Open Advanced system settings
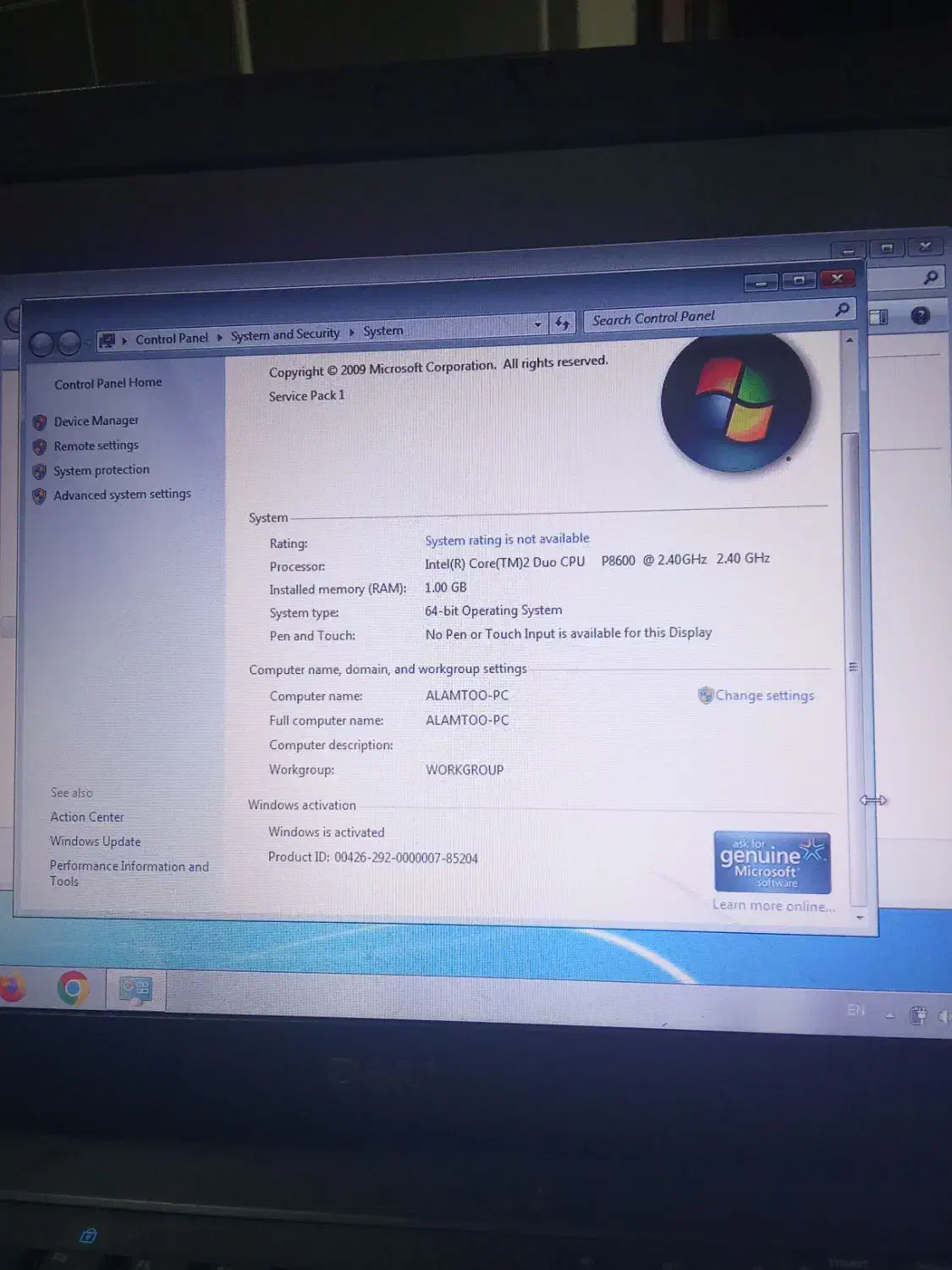Screen dimensions: 952x1270 point(122,494)
